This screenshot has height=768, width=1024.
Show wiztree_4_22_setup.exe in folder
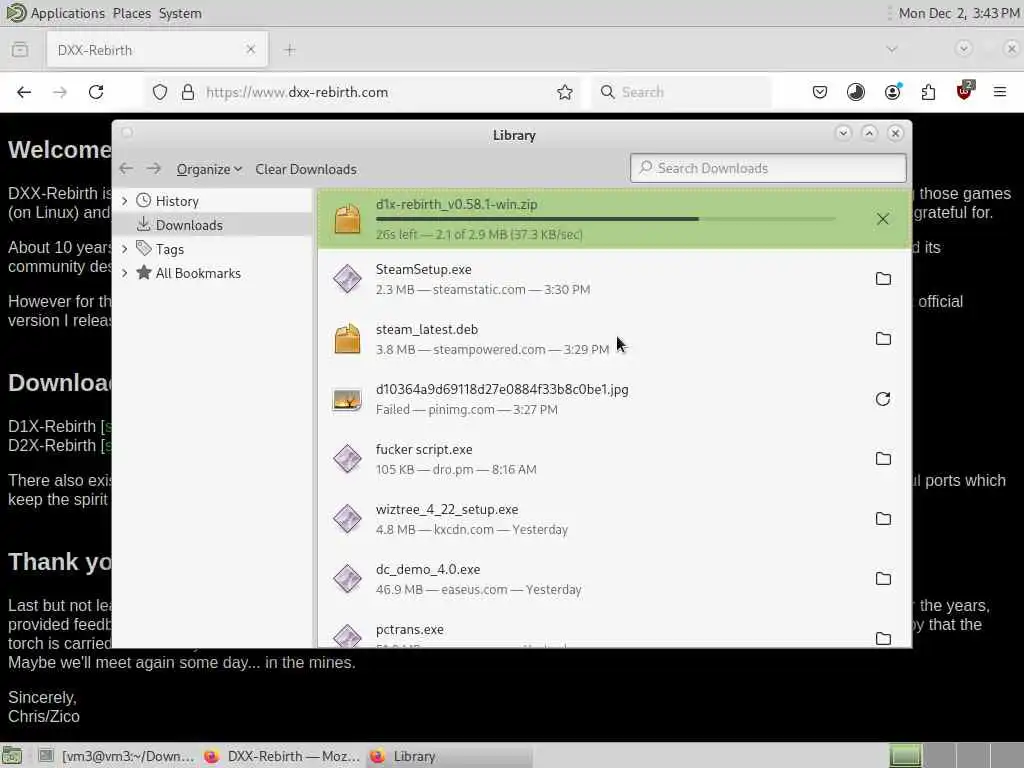(x=883, y=519)
